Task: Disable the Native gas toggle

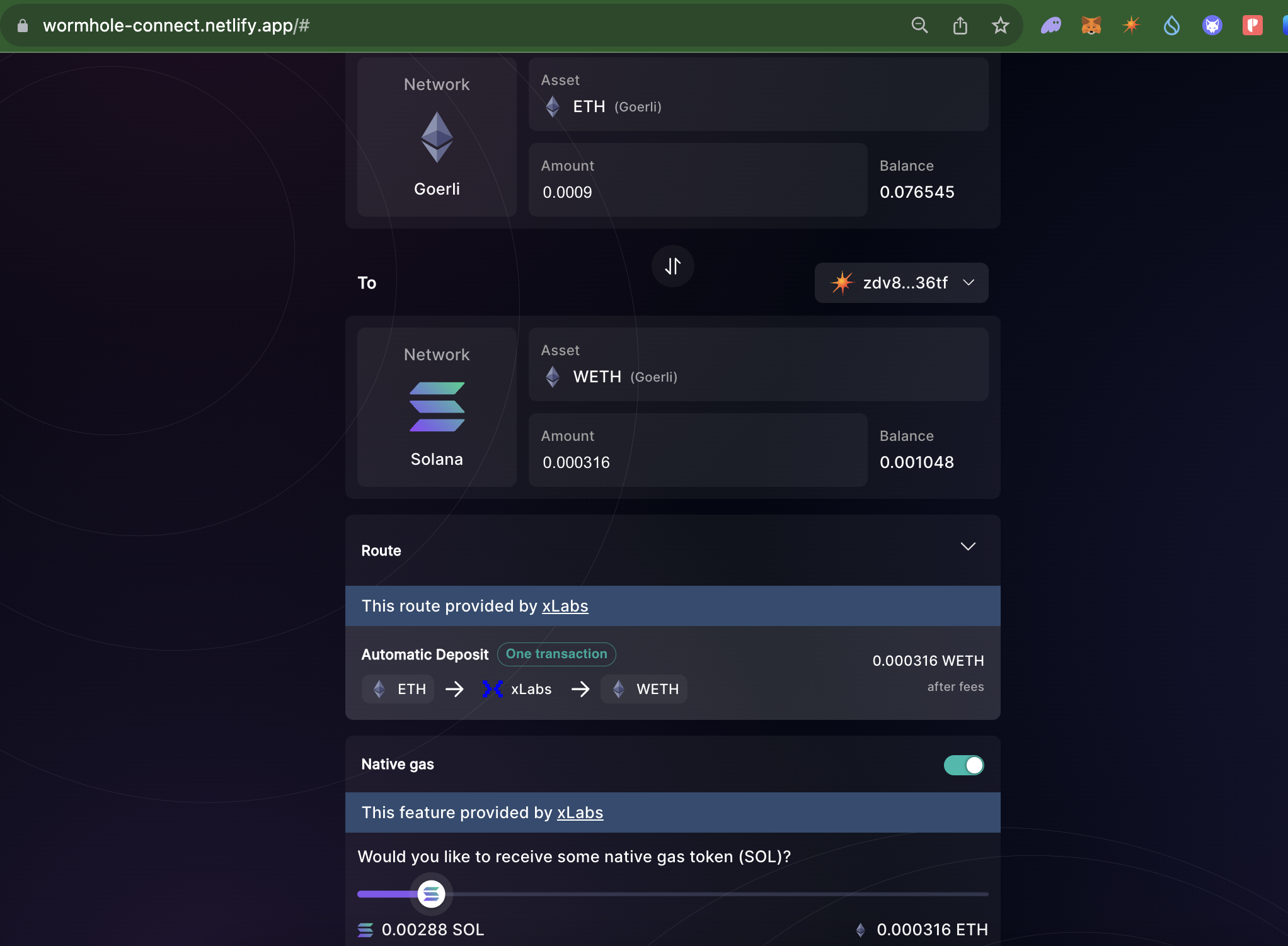Action: coord(963,765)
